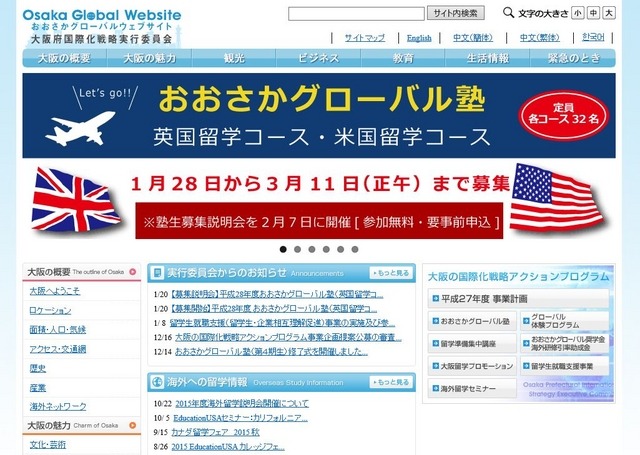
Task: Click おおさかグローバル塾 program button
Action: (472, 321)
